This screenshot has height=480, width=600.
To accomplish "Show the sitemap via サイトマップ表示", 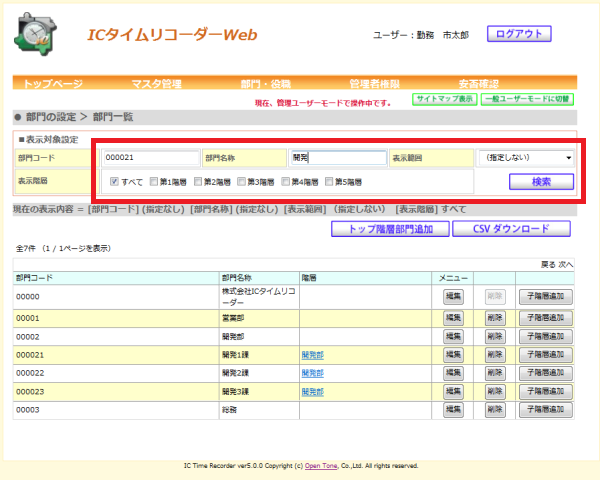I will [x=445, y=99].
